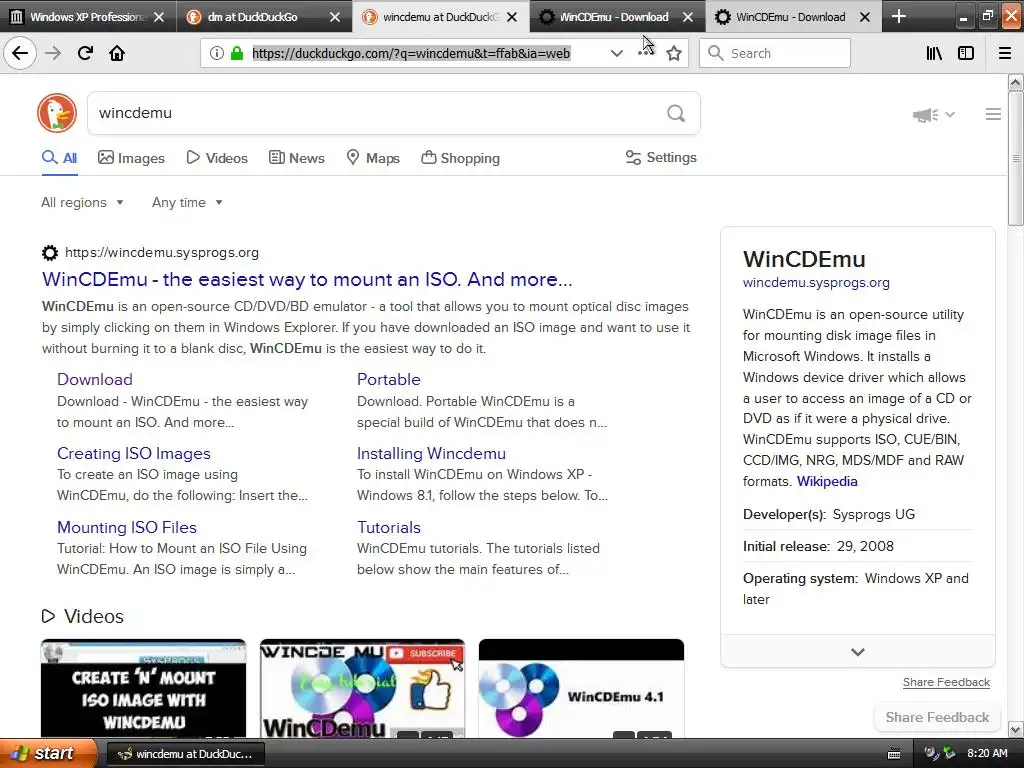Image resolution: width=1024 pixels, height=768 pixels.
Task: Submit search with the magnifier icon
Action: click(676, 113)
